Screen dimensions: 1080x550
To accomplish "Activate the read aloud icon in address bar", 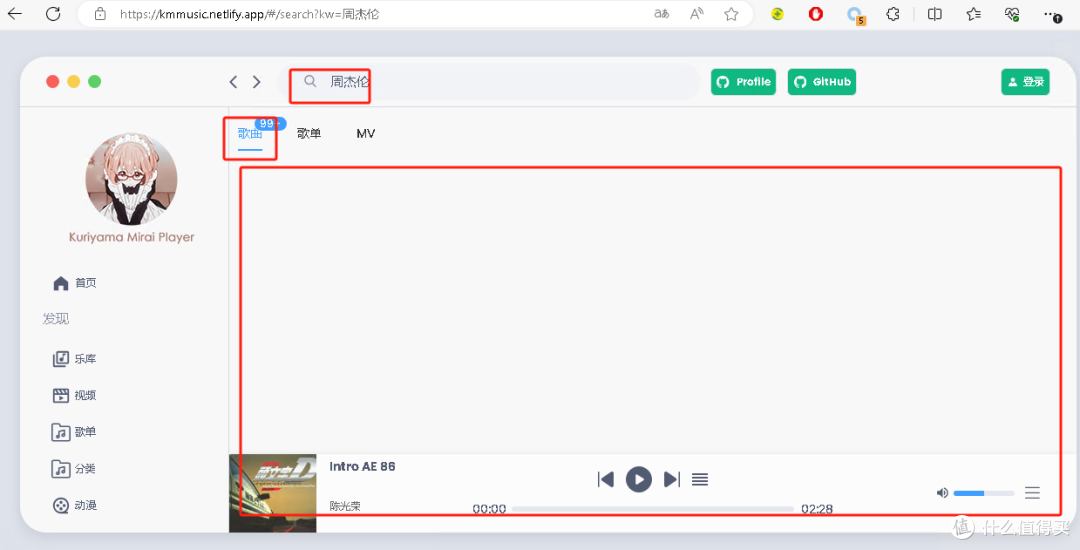I will 696,14.
